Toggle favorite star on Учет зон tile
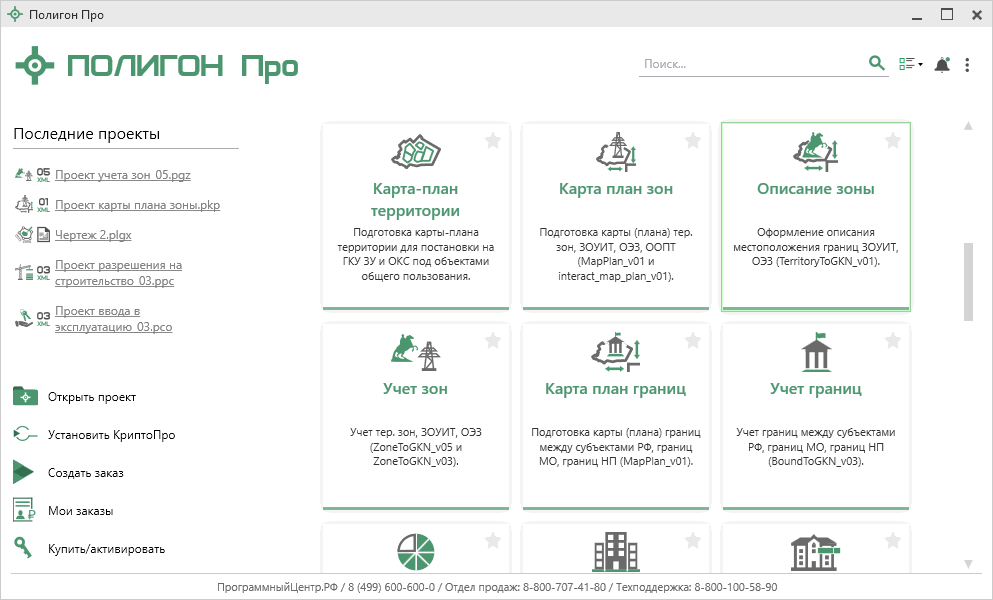Viewport: 993px width, 600px height. click(493, 341)
